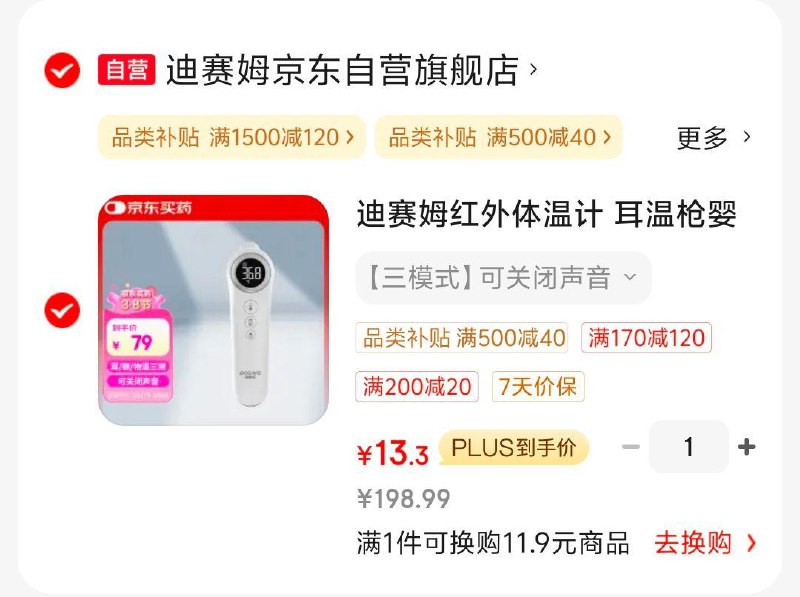The height and width of the screenshot is (597, 800).
Task: Open the 【三模式】可关闭声音 variant dropdown
Action: 504,278
